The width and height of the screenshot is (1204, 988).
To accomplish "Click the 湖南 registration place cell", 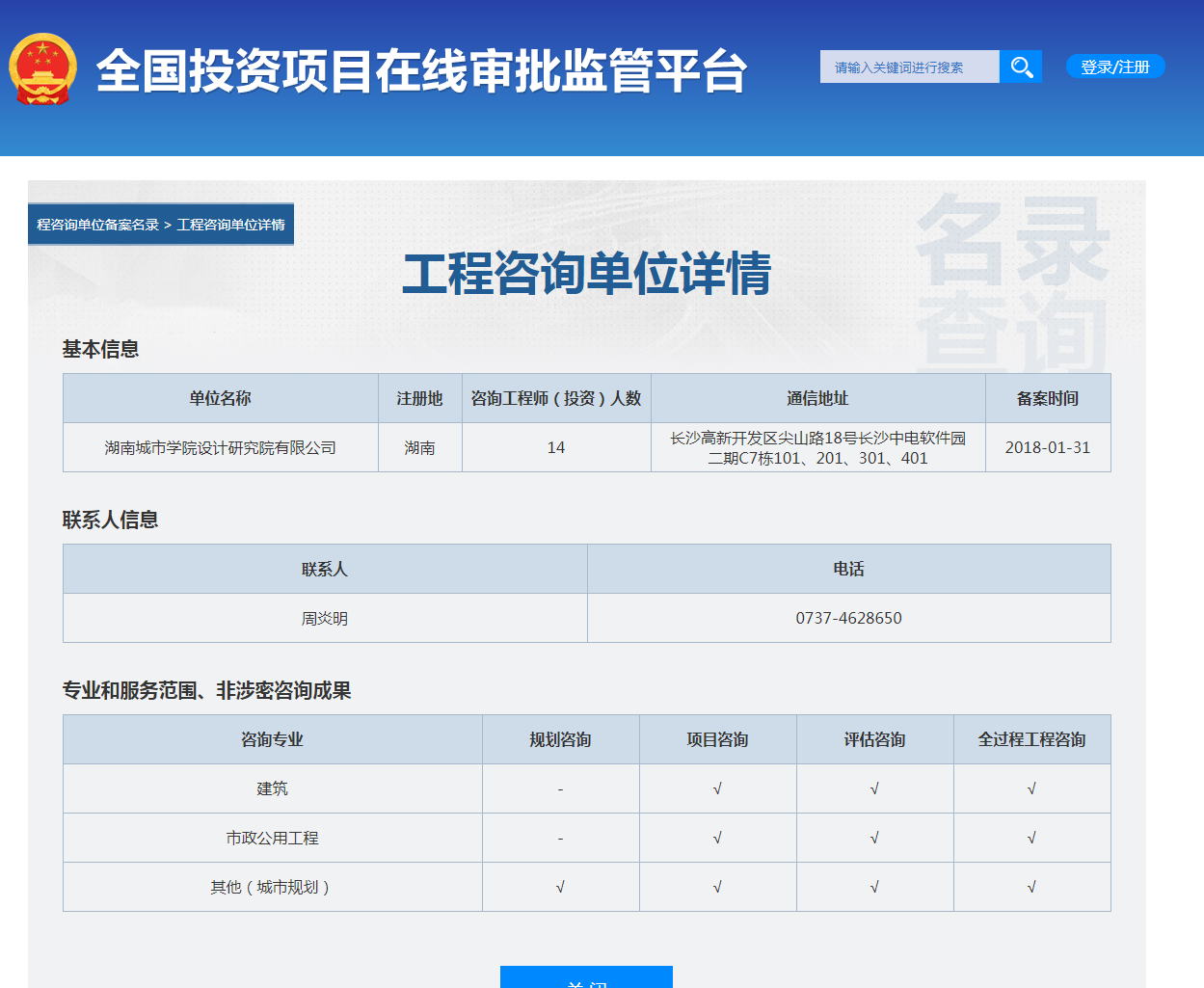I will tap(420, 448).
